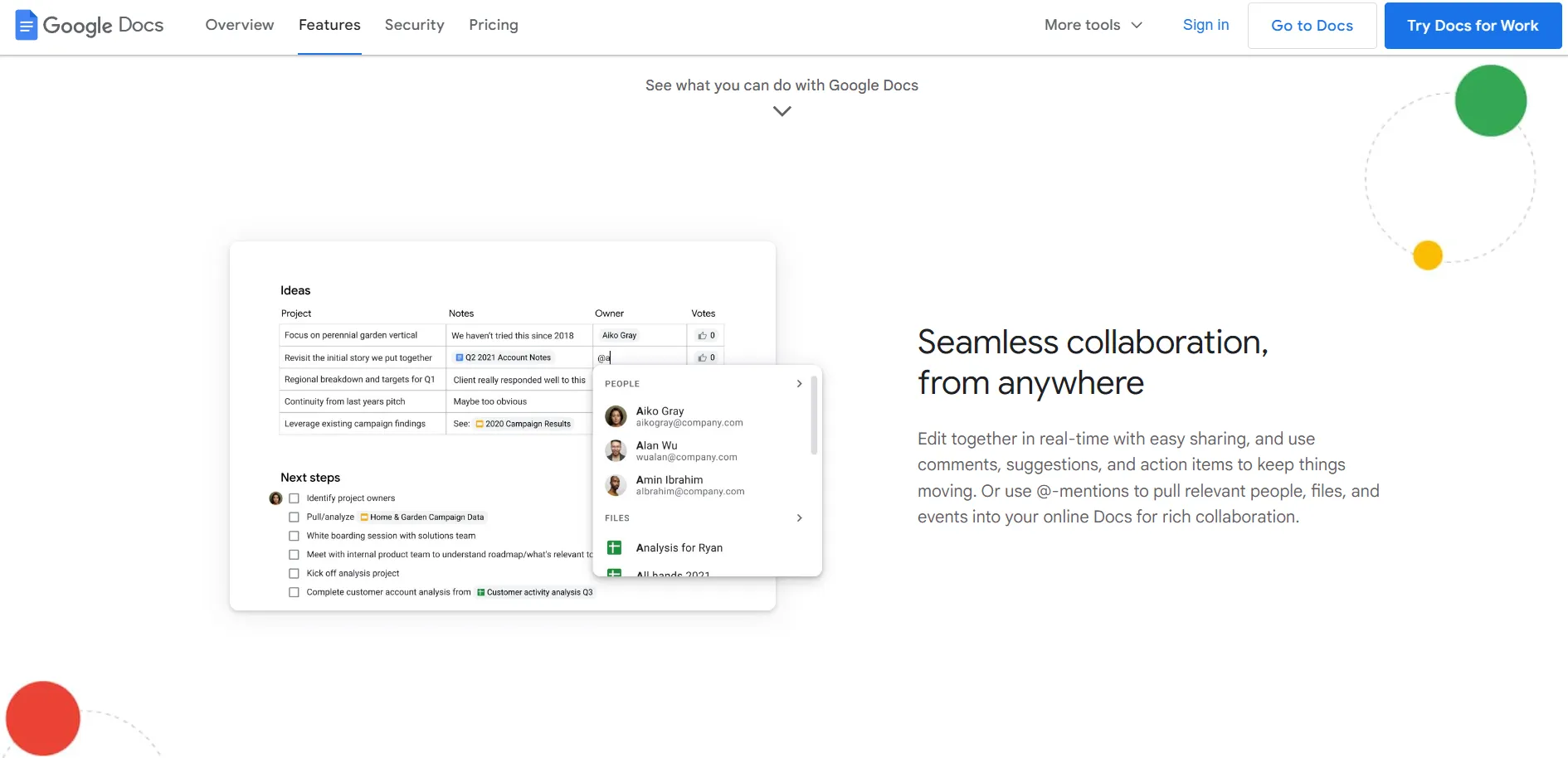Viewport: 1568px width, 758px height.
Task: Click the 'Ideas' heading in document
Action: (295, 290)
